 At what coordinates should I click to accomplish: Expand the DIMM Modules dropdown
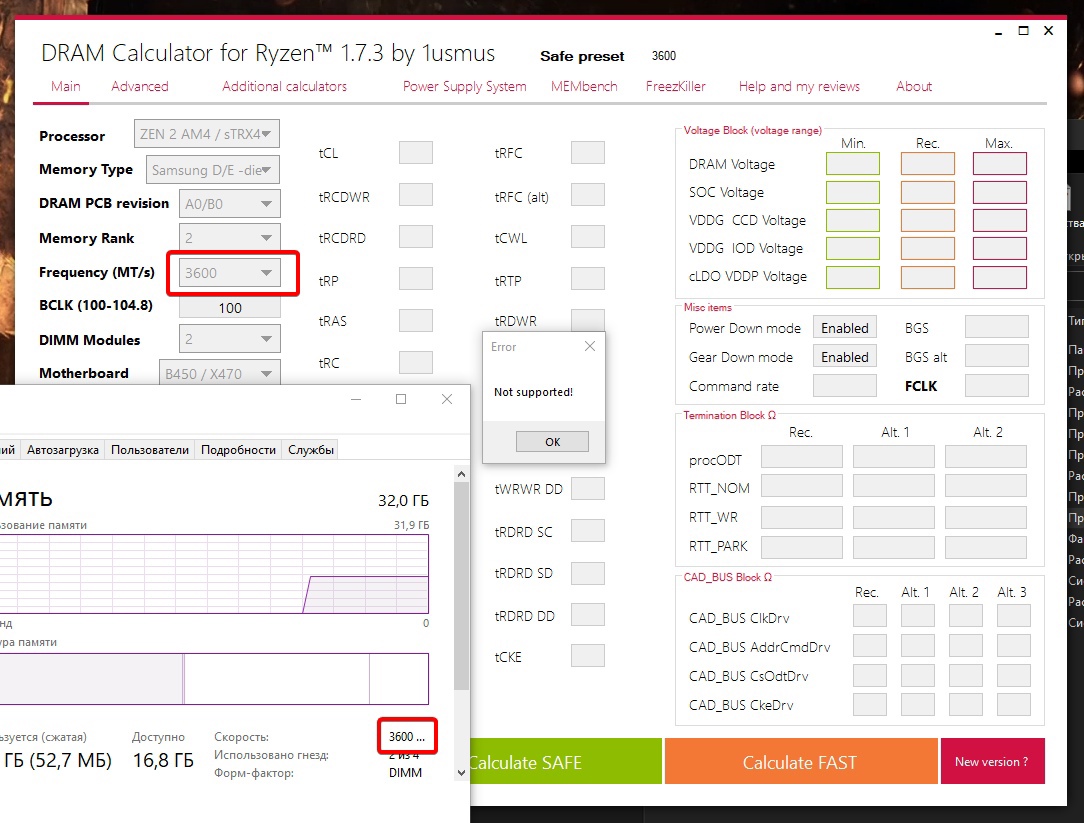[230, 339]
